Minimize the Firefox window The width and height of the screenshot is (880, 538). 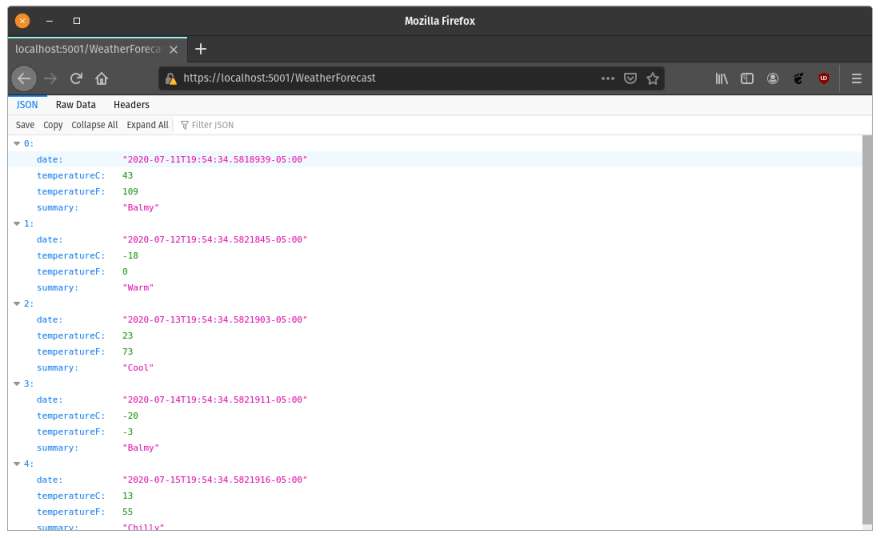pyautogui.click(x=49, y=21)
